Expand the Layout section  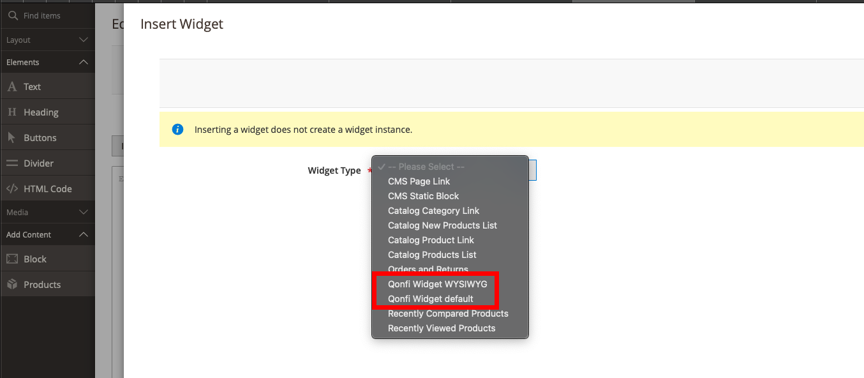47,40
